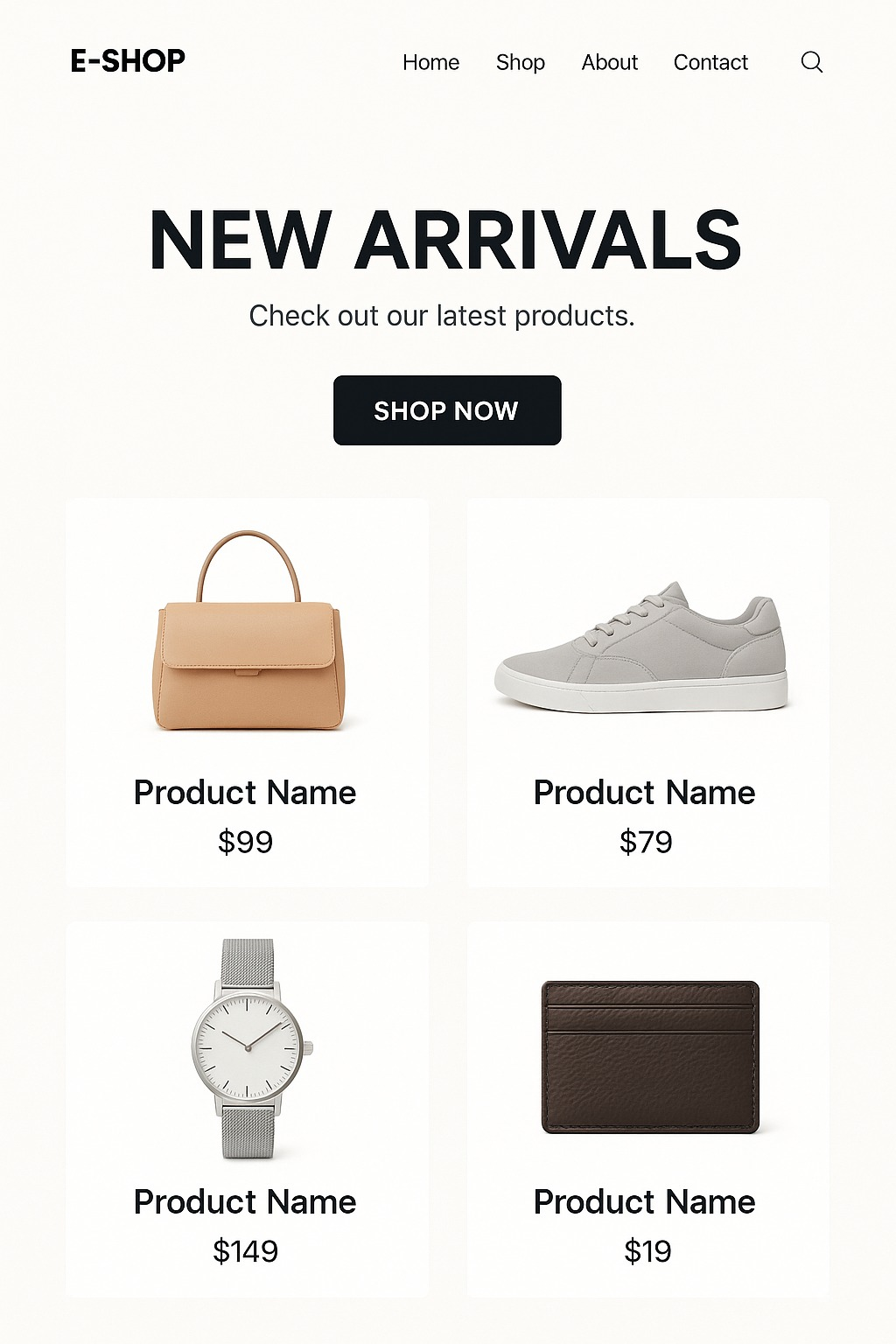Screen dimensions: 896x1344
Task: Click the E-SHOP logo
Action: [128, 61]
